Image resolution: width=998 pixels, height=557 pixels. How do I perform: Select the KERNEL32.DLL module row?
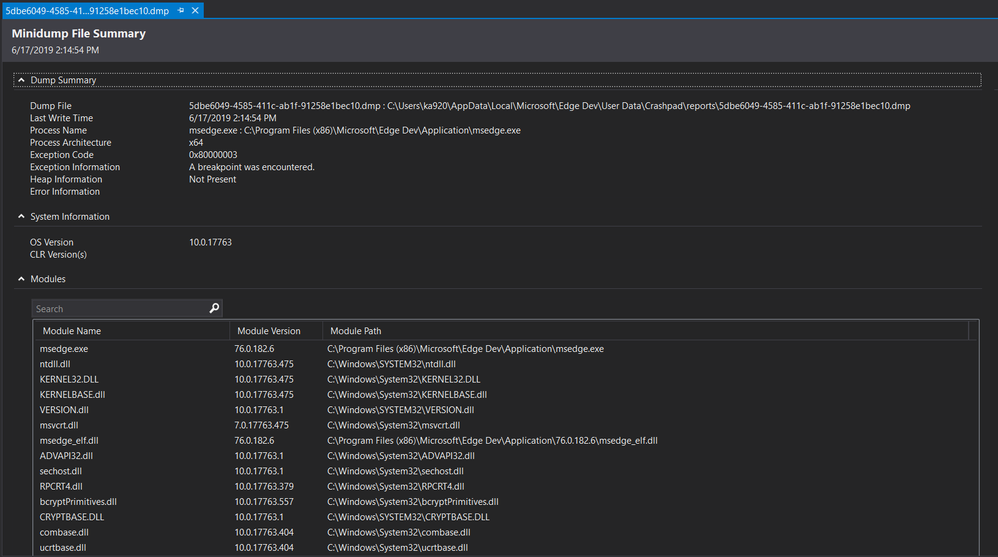pyautogui.click(x=505, y=379)
